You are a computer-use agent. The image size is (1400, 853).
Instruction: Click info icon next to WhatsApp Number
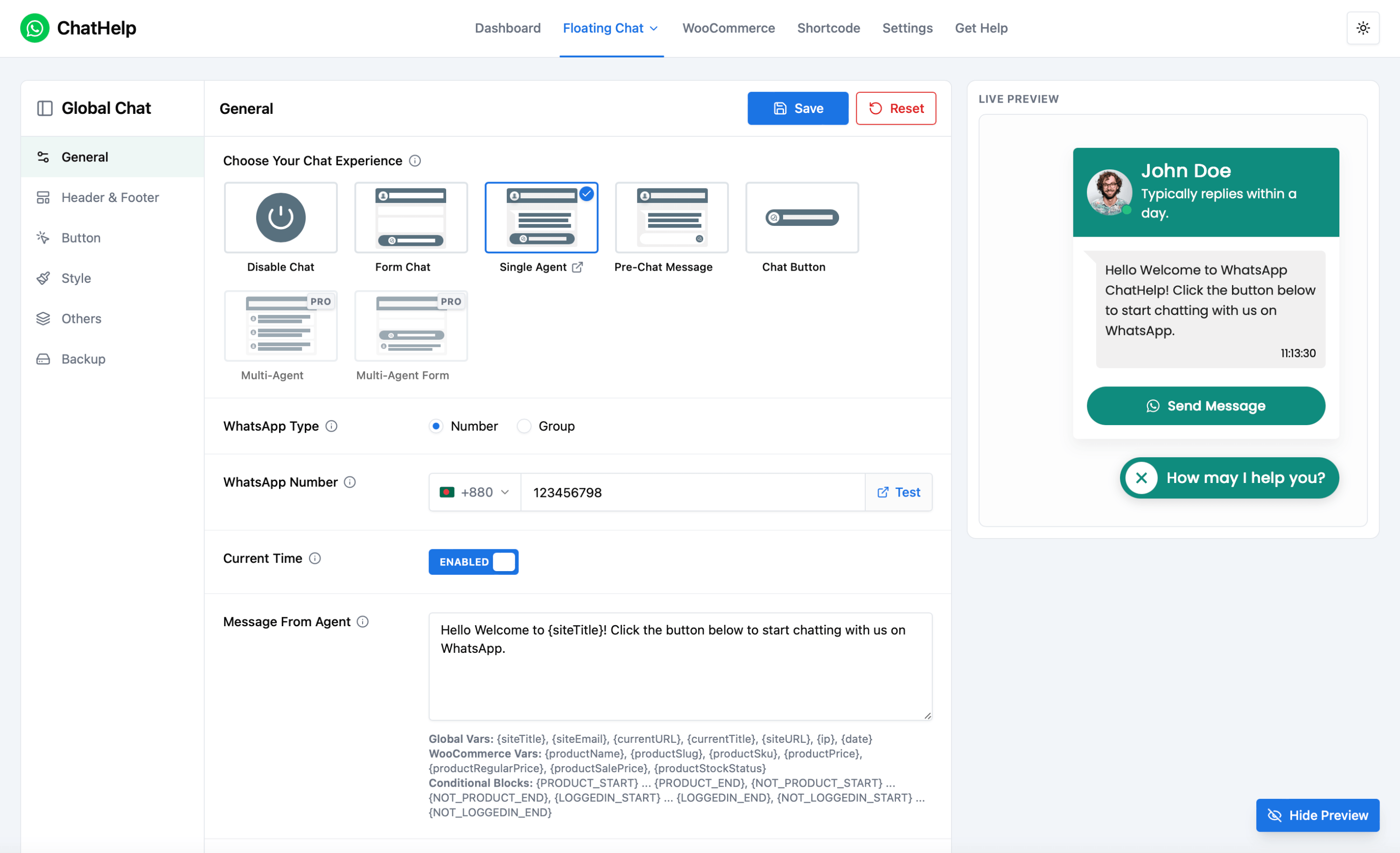pyautogui.click(x=350, y=482)
